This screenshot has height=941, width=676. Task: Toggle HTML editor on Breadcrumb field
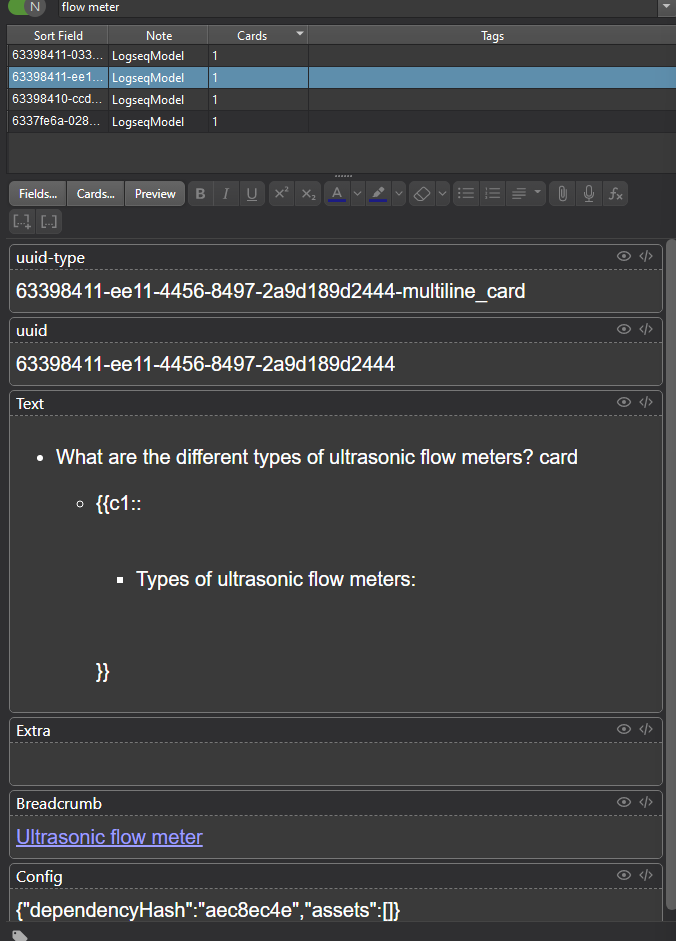[x=646, y=802]
